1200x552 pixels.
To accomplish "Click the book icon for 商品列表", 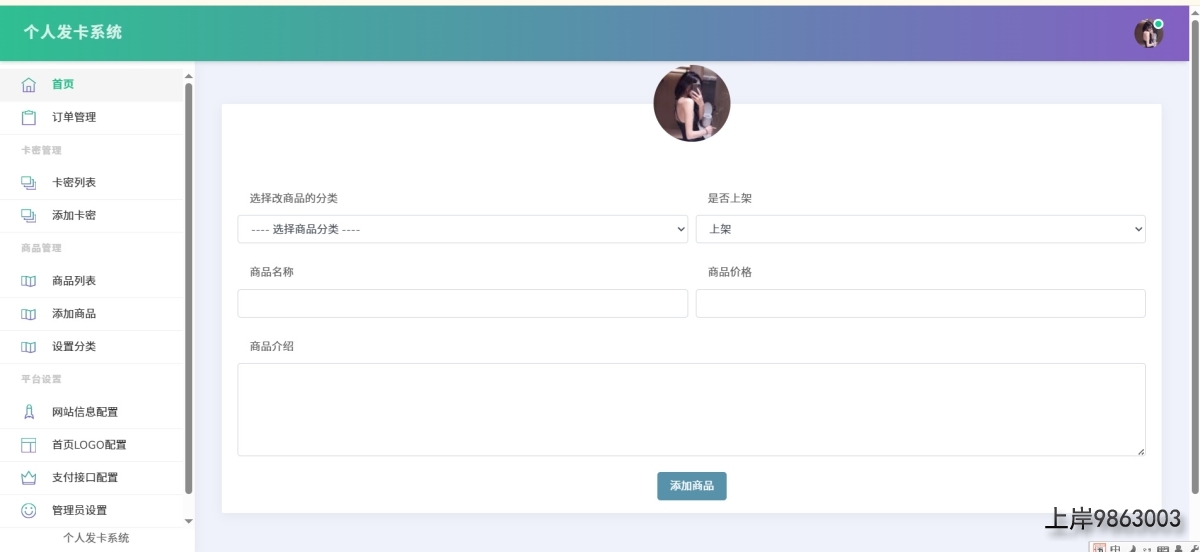I will click(x=29, y=282).
